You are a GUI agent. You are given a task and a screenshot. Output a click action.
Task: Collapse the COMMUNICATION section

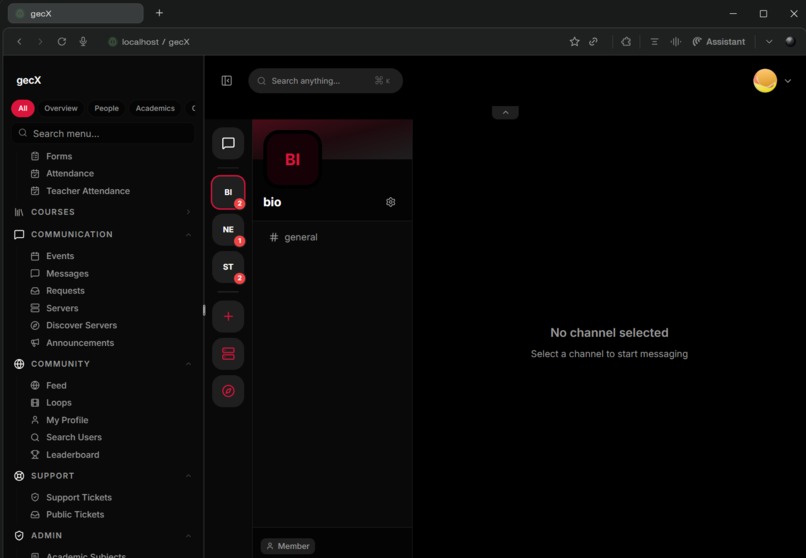coord(103,234)
